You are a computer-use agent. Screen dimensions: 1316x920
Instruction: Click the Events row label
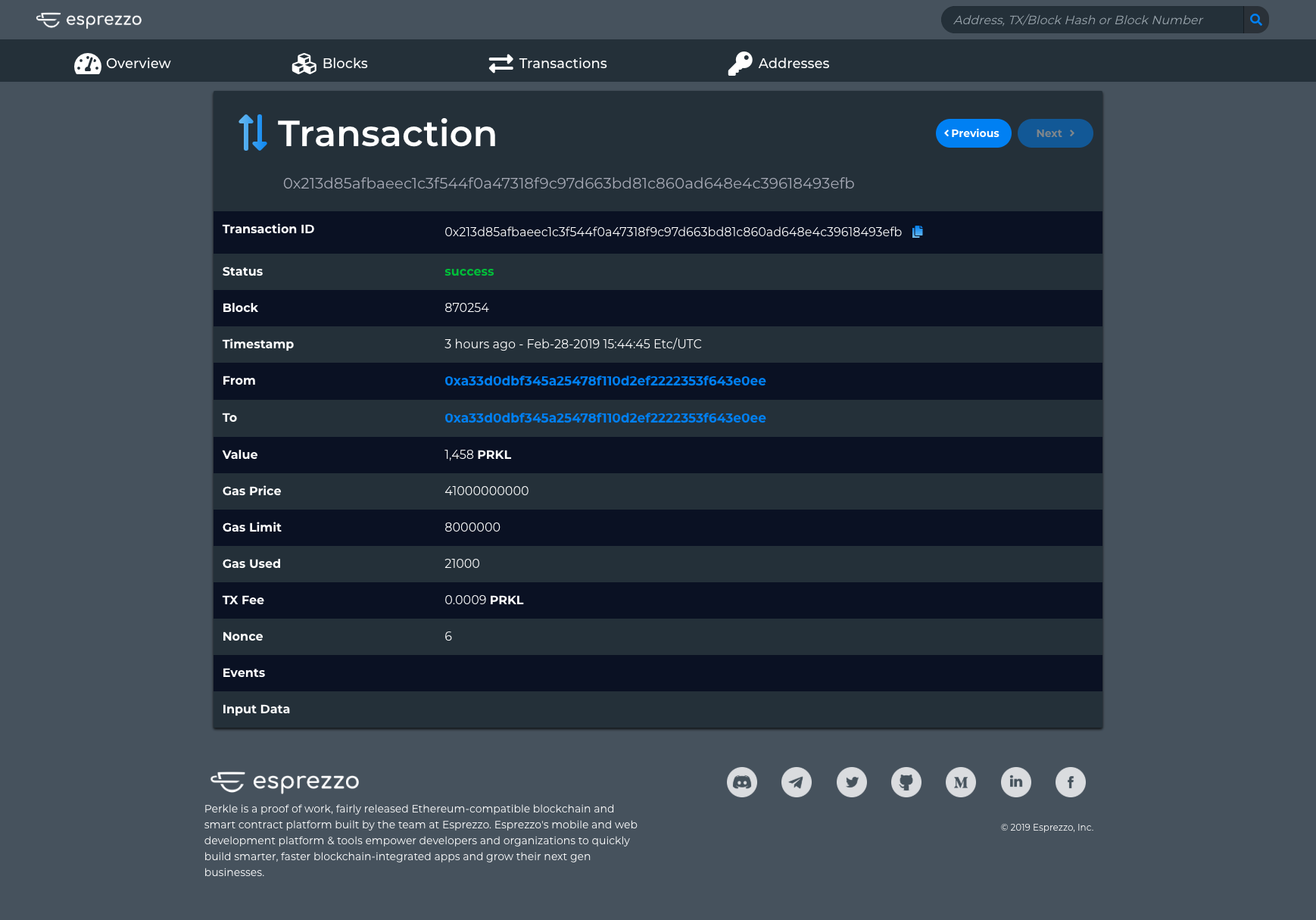click(x=244, y=672)
